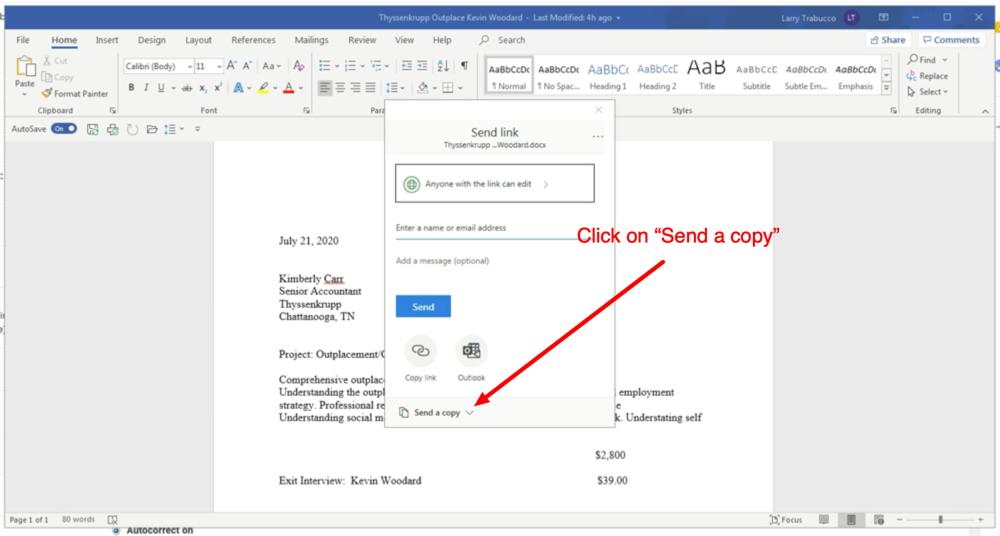Open Anyone with the link can edit settings
This screenshot has width=1000, height=536.
(x=495, y=184)
